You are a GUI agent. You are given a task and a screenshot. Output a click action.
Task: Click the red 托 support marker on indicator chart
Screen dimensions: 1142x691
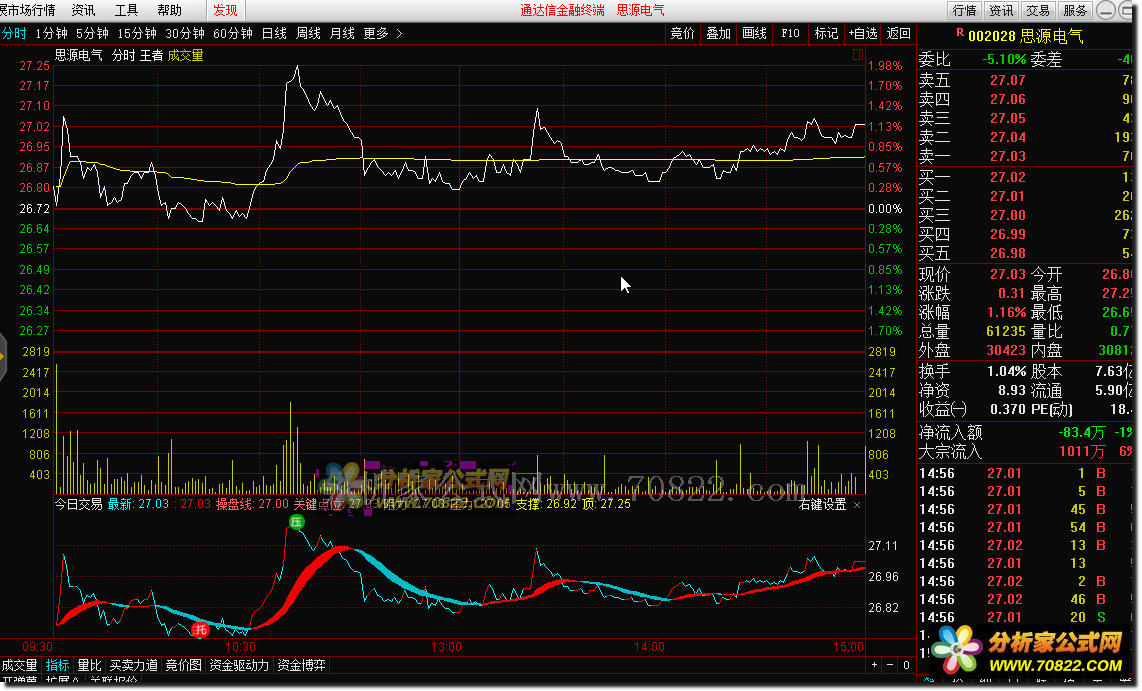coord(200,629)
